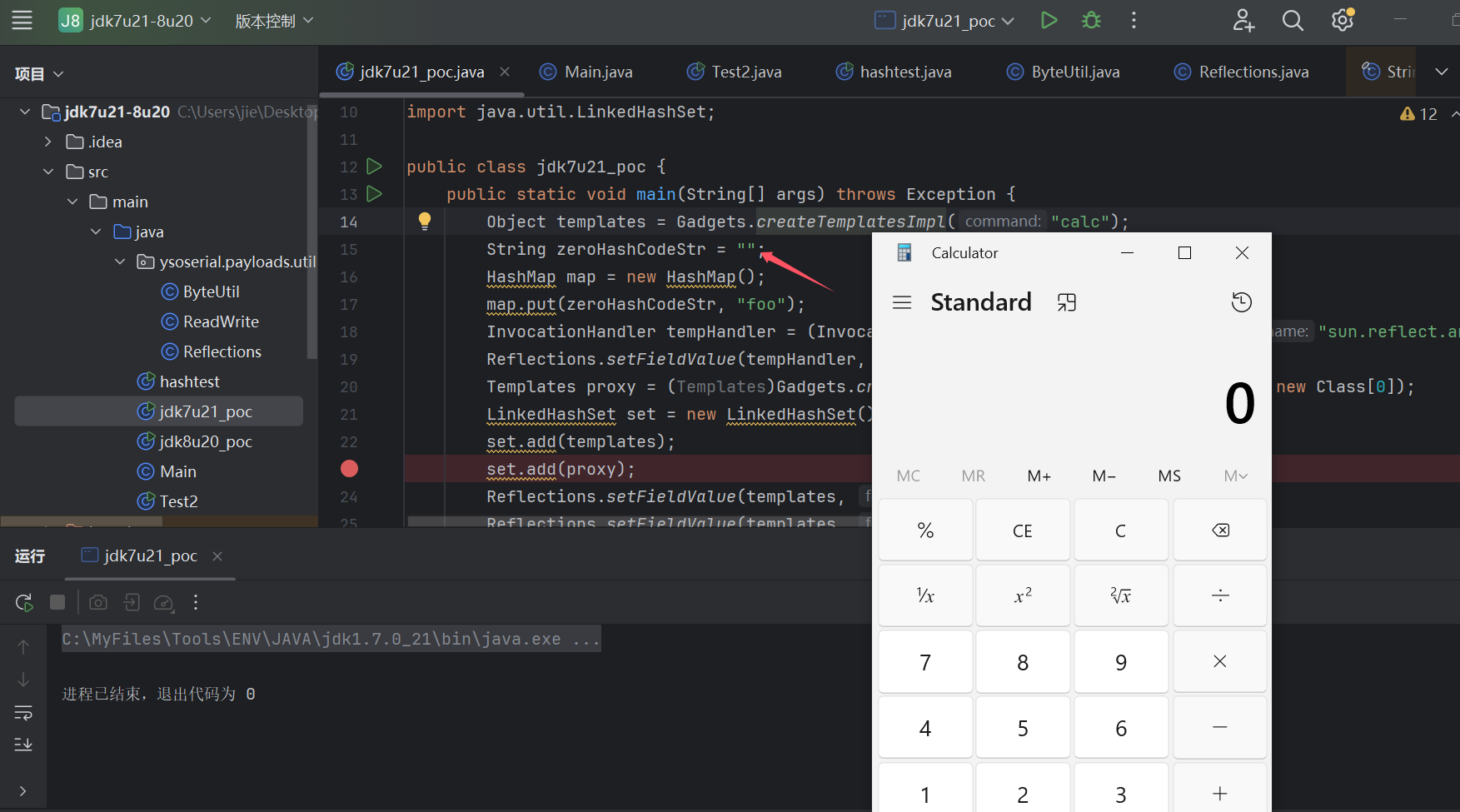Navigate up the stack trace arrow

(x=23, y=646)
